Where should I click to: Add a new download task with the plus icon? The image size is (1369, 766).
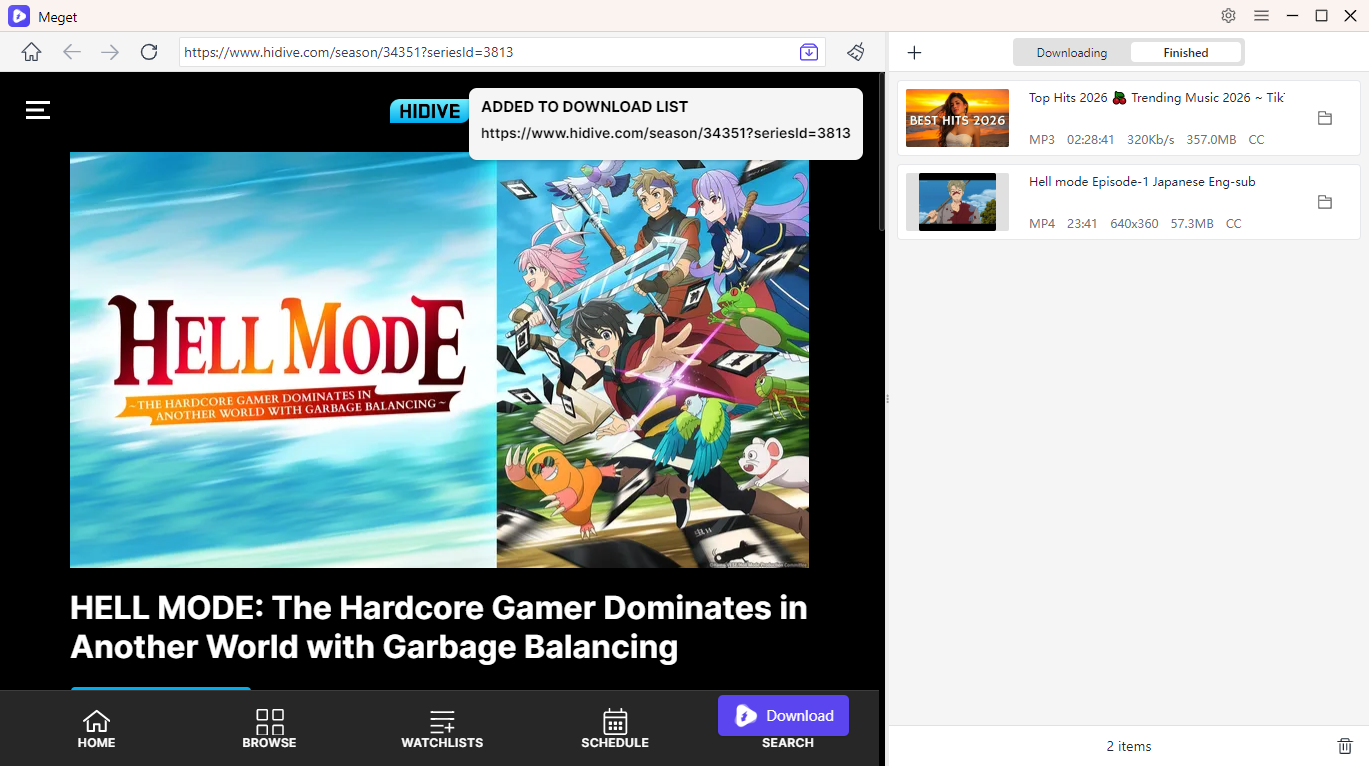coord(914,52)
